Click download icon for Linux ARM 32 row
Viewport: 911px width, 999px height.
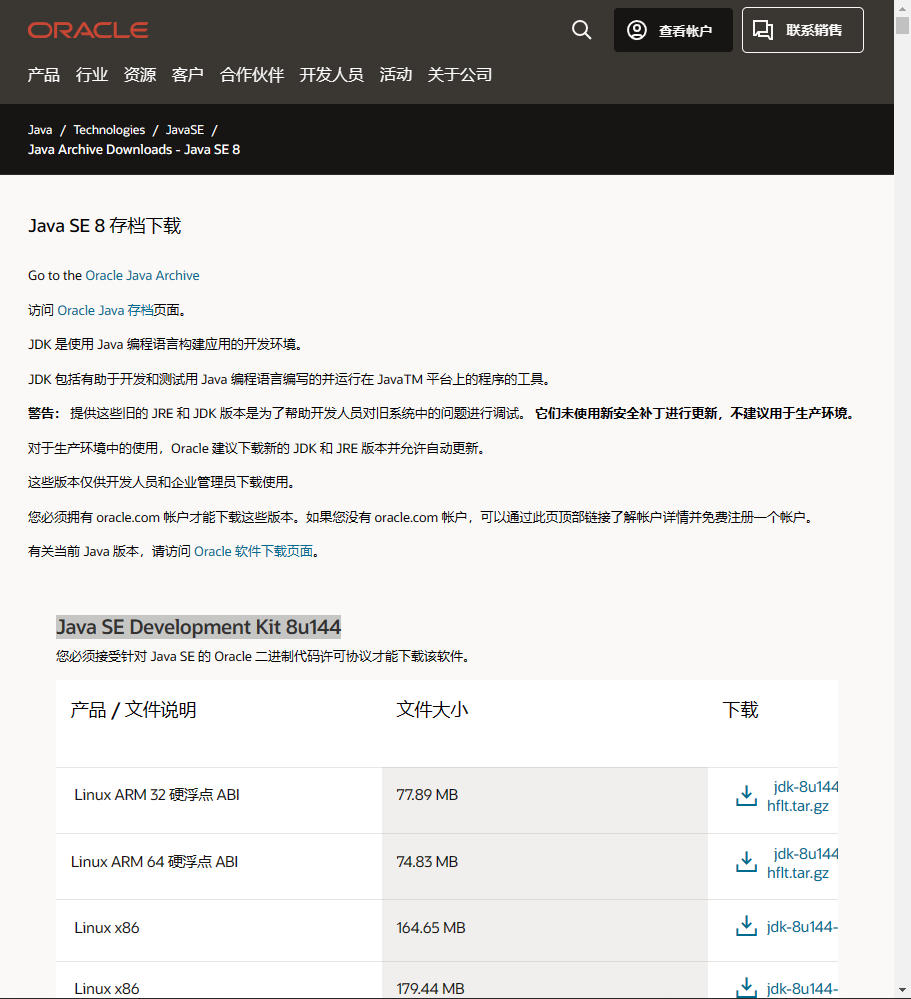pyautogui.click(x=746, y=795)
